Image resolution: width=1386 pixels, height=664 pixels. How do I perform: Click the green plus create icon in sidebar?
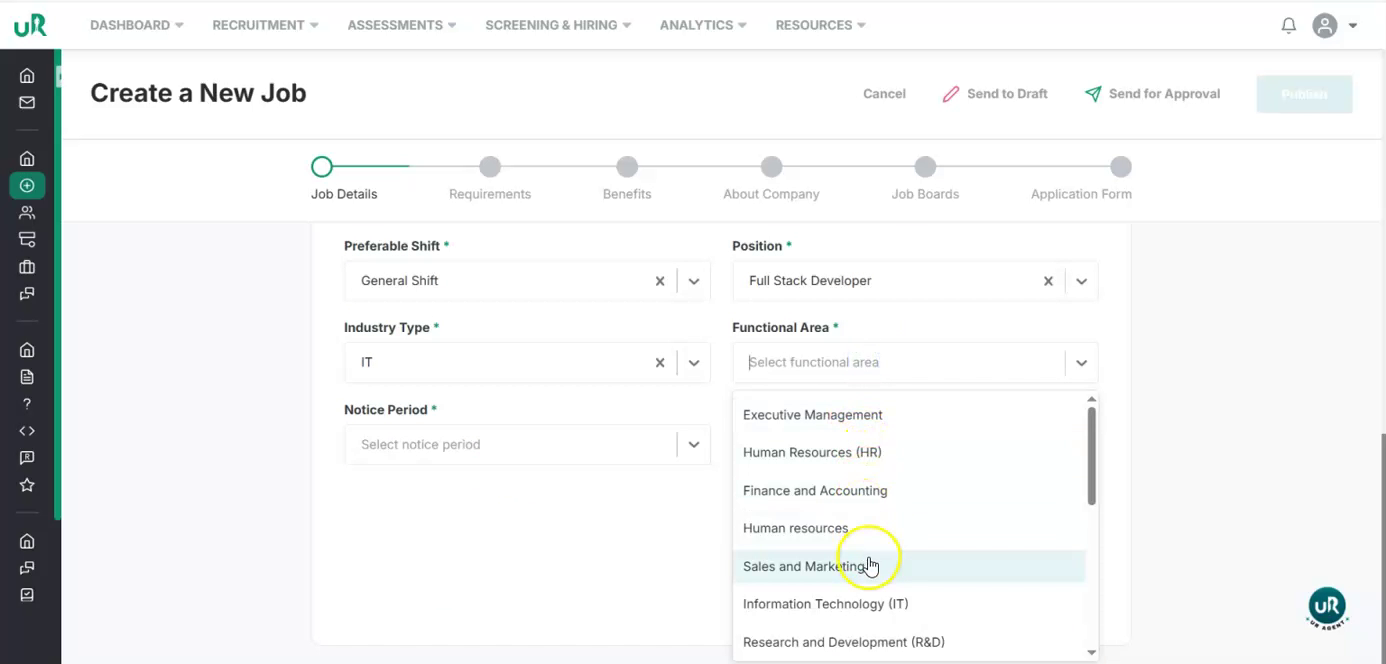[x=27, y=185]
